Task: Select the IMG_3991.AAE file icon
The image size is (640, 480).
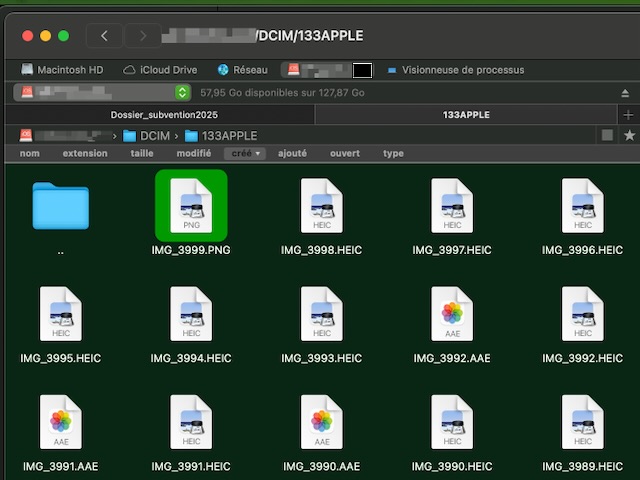Action: pos(61,422)
